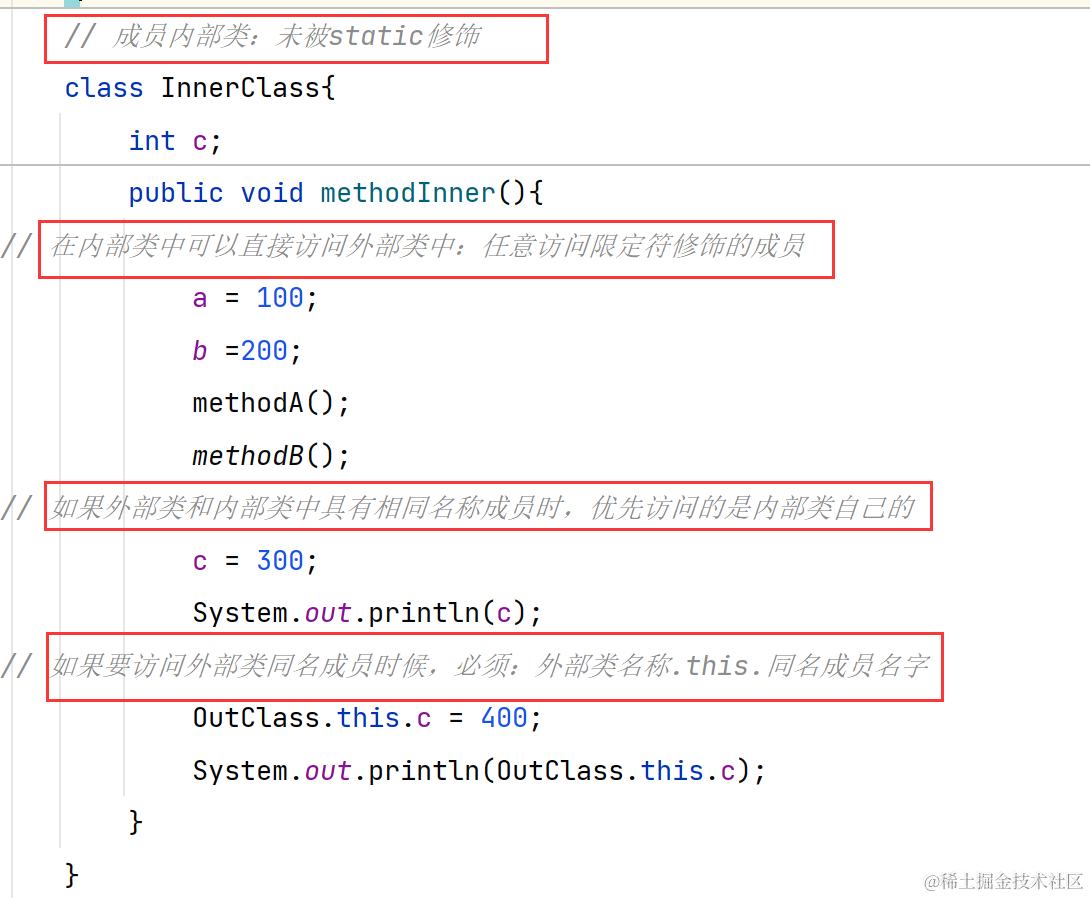Click the 'public void methodInner(){' line
The width and height of the screenshot is (1090, 898).
[336, 193]
